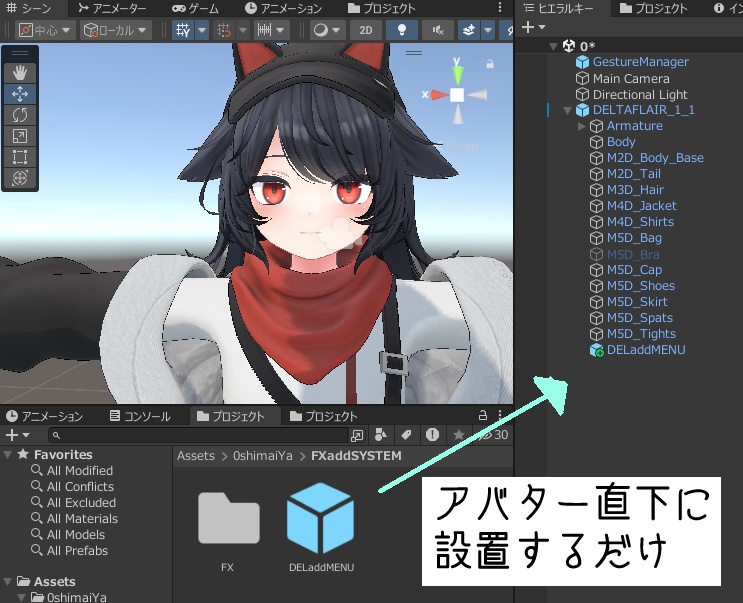Click the OshimaiYa breadcrumb link

pyautogui.click(x=263, y=456)
